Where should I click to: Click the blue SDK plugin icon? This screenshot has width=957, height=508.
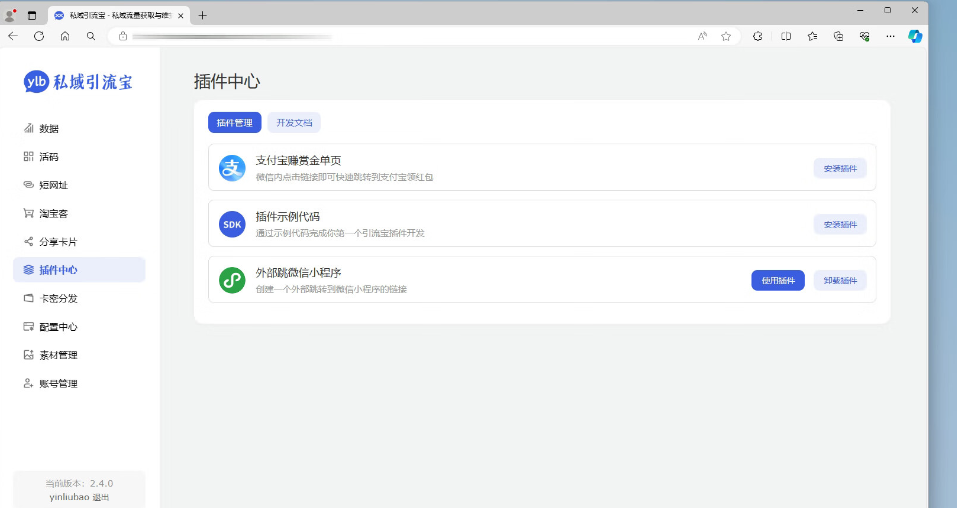232,224
